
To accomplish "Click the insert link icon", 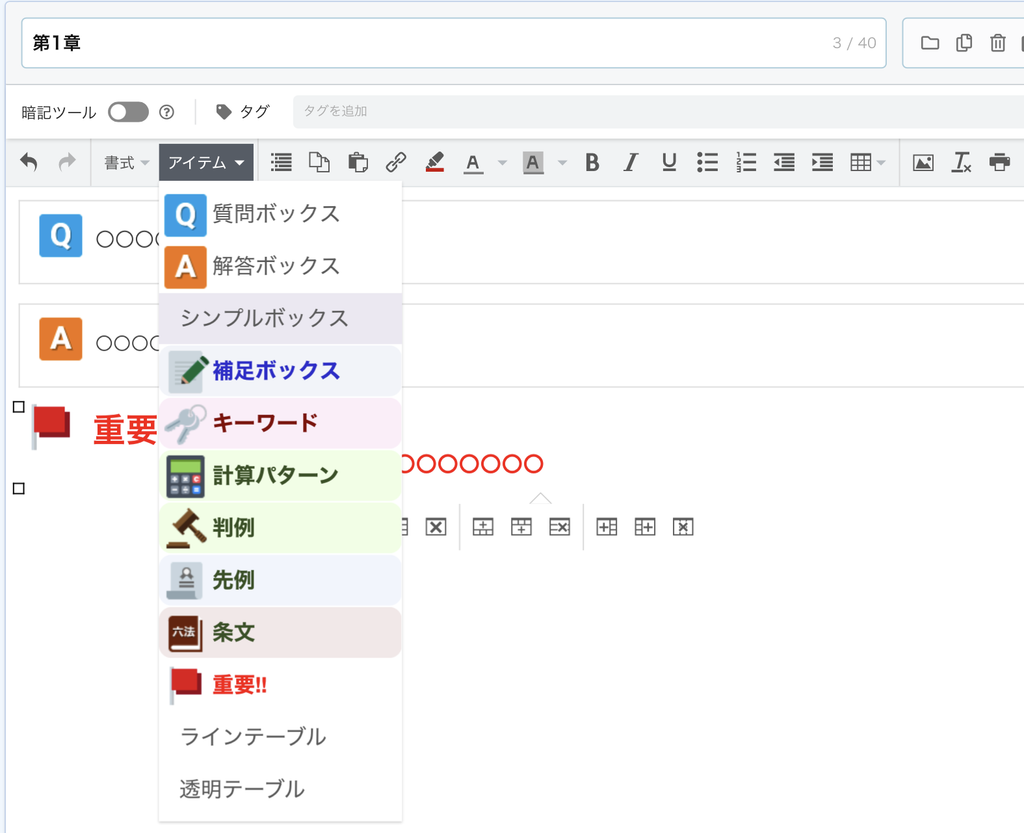I will [396, 162].
